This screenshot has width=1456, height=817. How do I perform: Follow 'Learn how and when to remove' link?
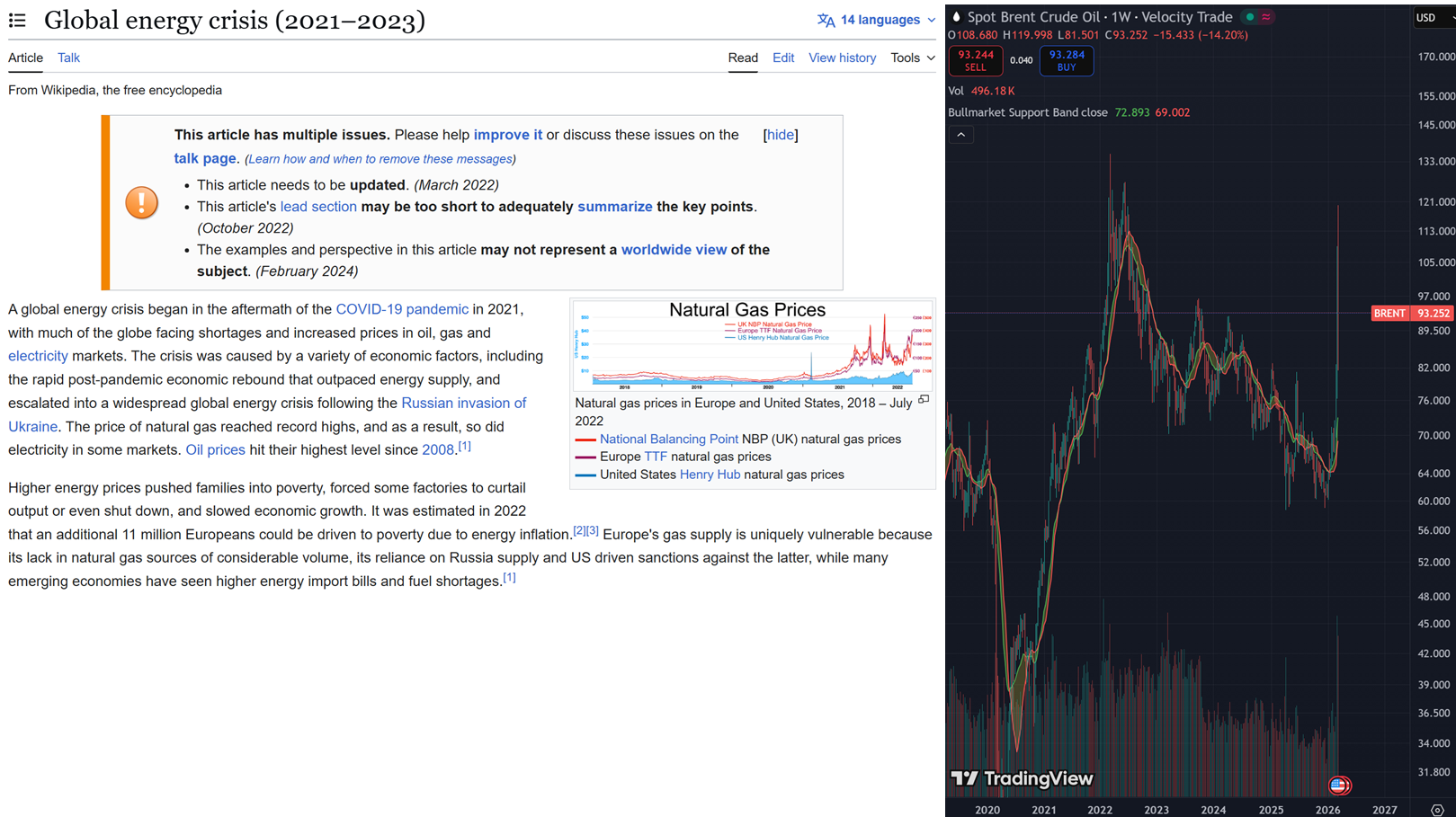pos(380,159)
